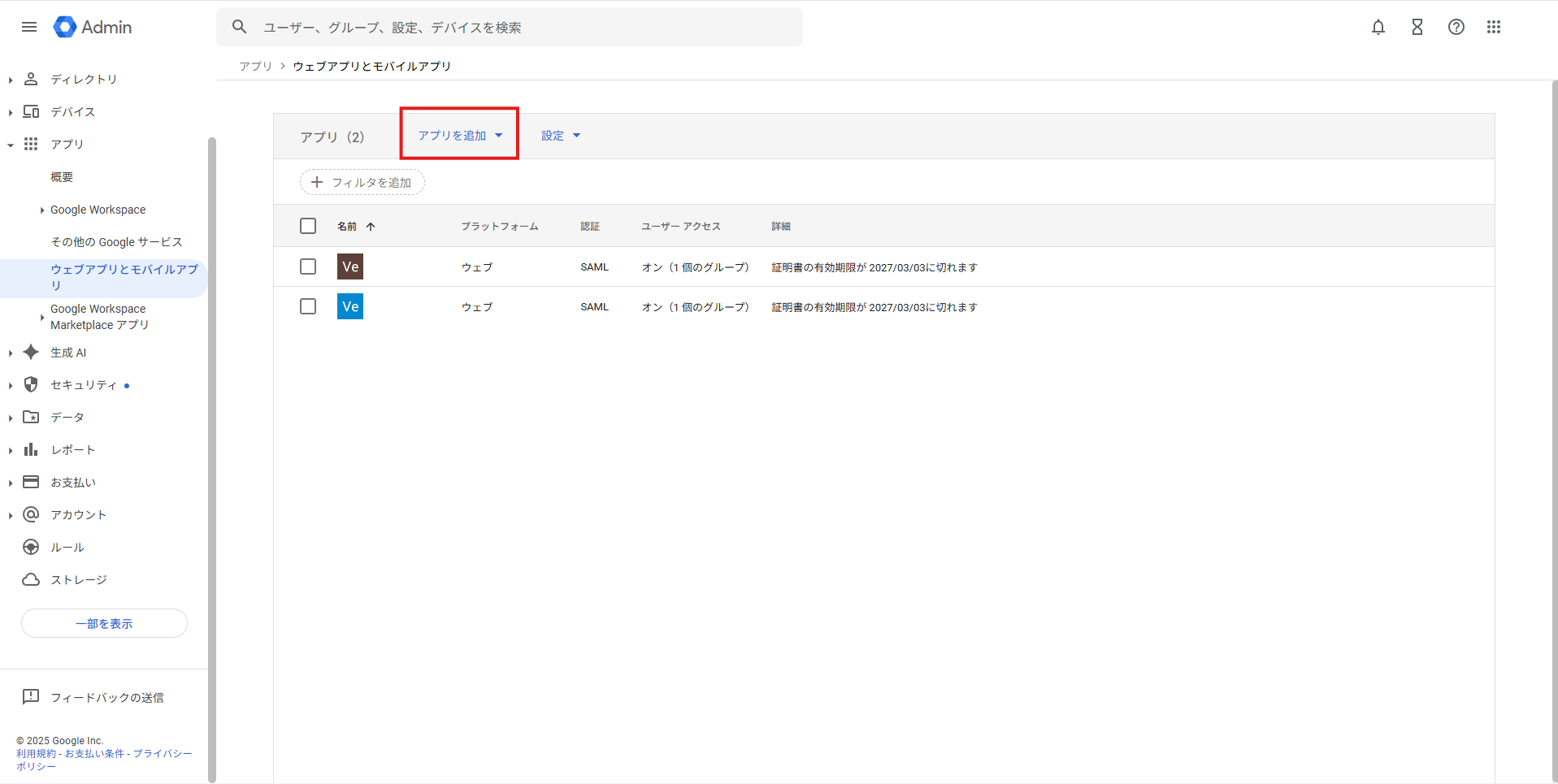The height and width of the screenshot is (784, 1558).
Task: Open Google Workspace sidebar item
Action: pyautogui.click(x=98, y=210)
